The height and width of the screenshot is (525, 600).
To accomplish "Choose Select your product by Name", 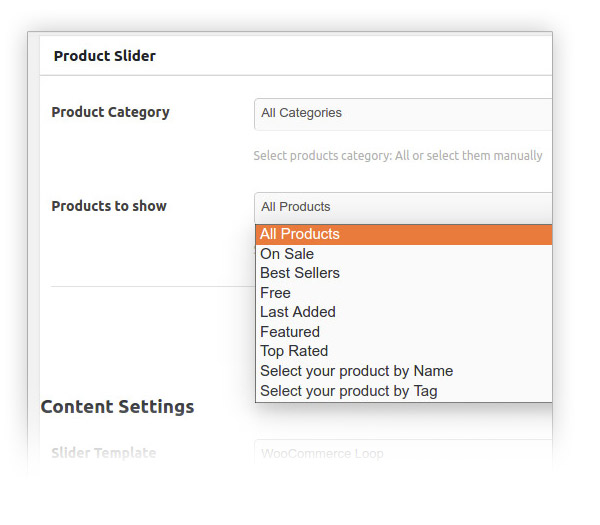I will coord(356,371).
